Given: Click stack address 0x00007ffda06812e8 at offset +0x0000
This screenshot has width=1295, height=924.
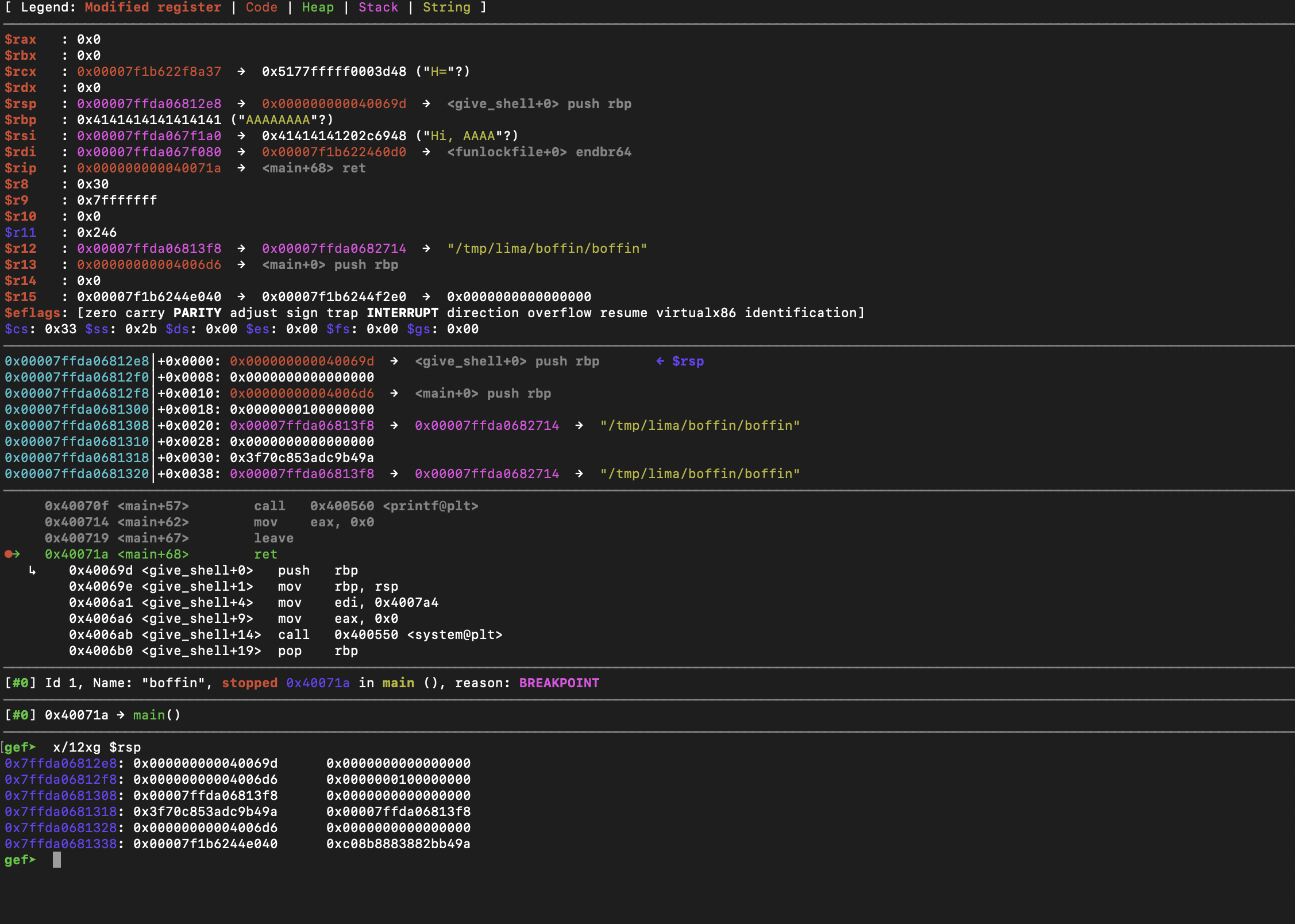Looking at the screenshot, I should click(x=77, y=361).
